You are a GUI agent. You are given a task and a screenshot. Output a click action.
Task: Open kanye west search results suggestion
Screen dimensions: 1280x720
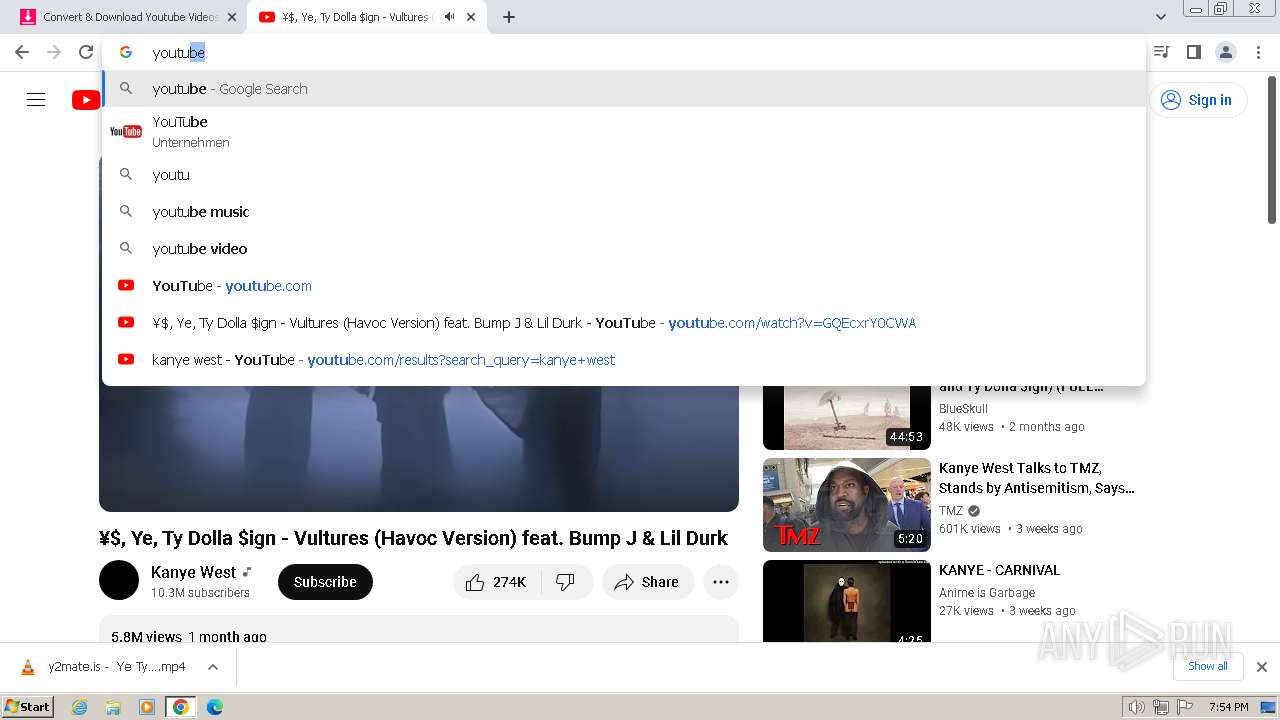click(x=624, y=360)
